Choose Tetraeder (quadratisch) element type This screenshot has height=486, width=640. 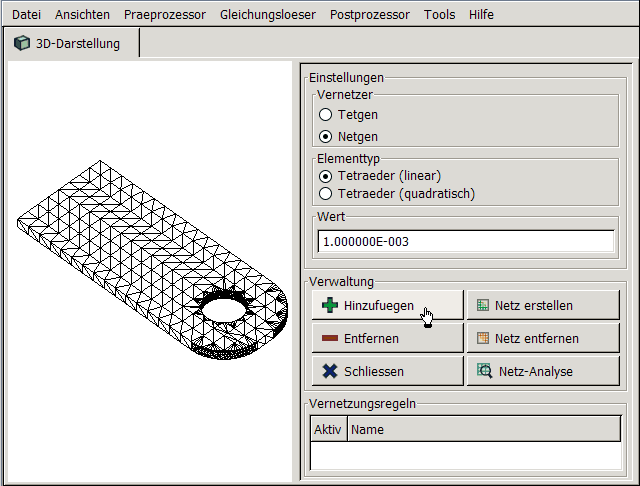coord(326,193)
